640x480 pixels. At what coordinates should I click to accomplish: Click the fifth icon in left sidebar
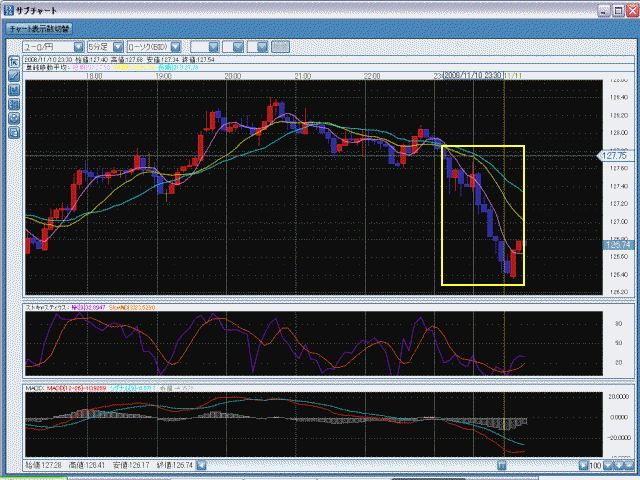[13, 118]
